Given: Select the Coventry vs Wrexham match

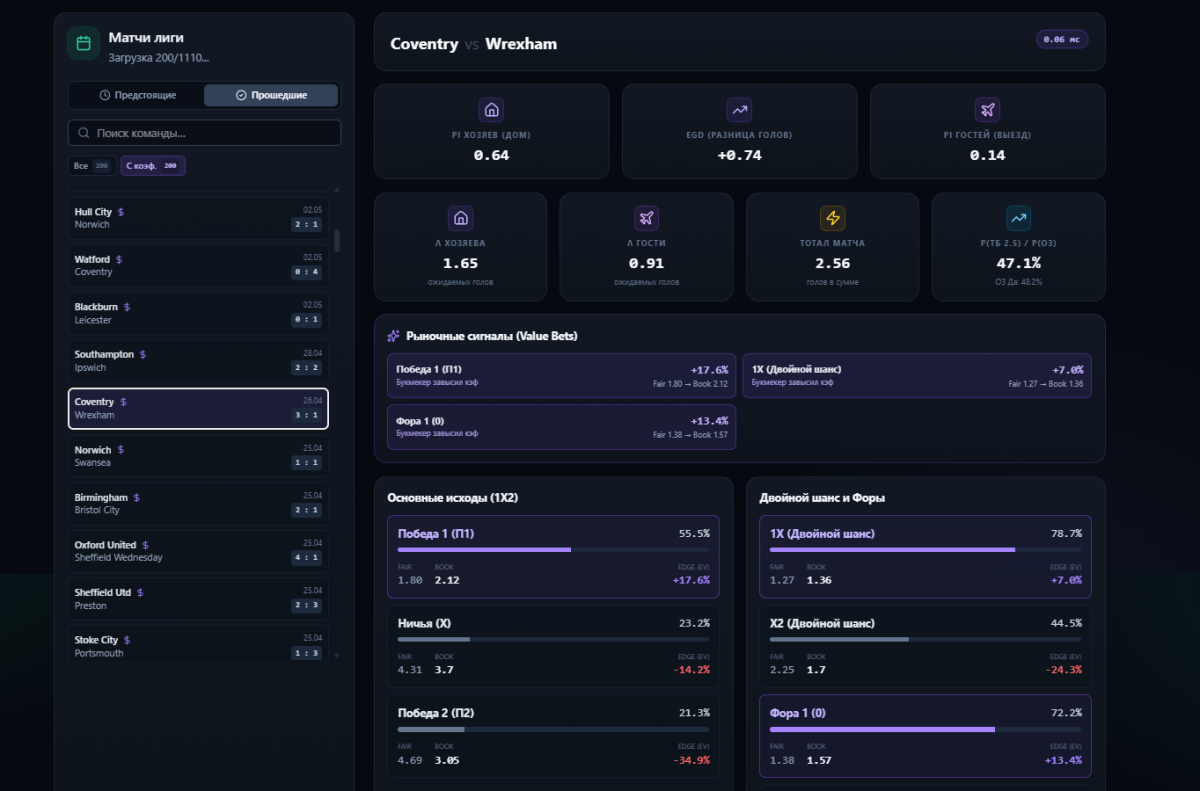Looking at the screenshot, I should [198, 408].
